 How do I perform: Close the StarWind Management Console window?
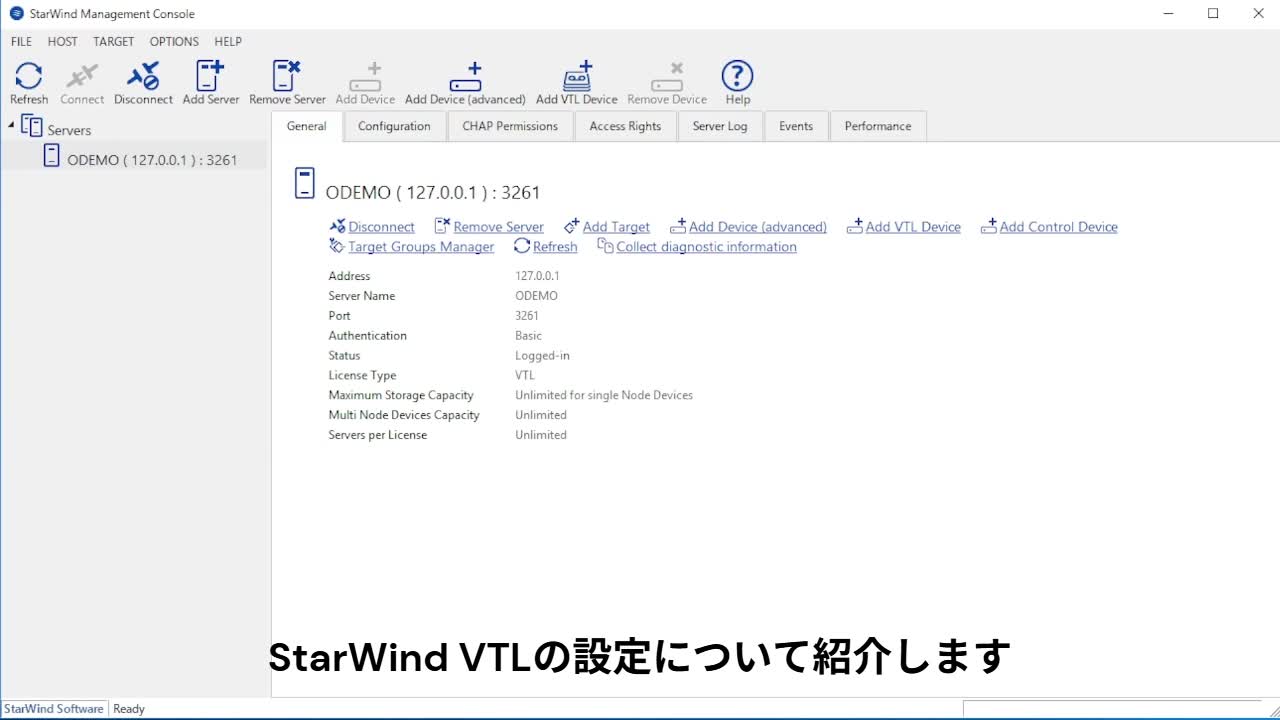click(x=1258, y=14)
